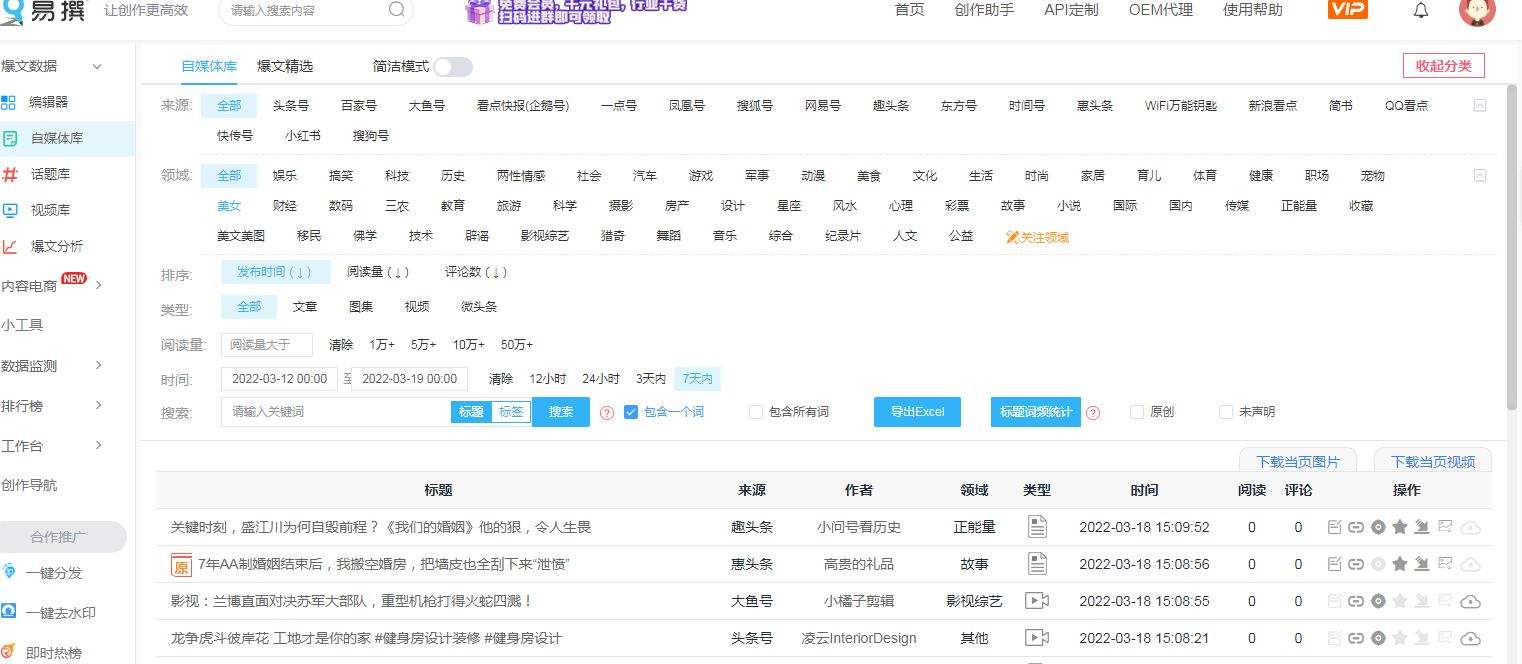Click the link icon in 7年AA制 row
The image size is (1522, 664).
pos(1355,564)
